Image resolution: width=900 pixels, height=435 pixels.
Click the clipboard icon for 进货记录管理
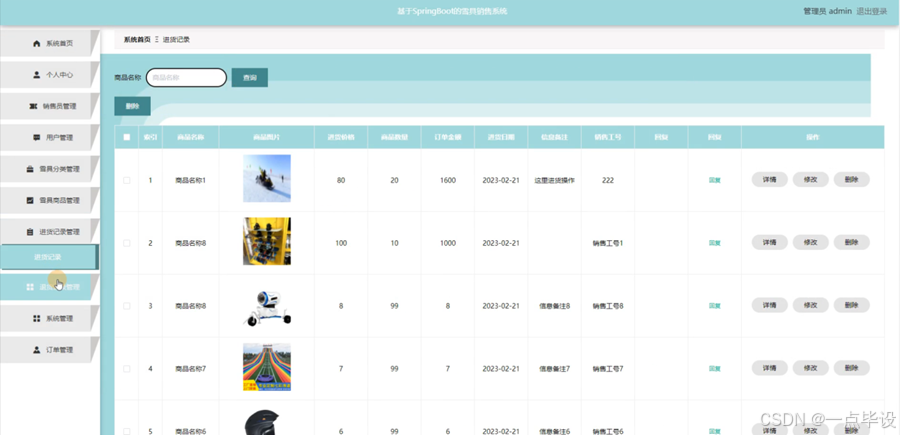30,232
